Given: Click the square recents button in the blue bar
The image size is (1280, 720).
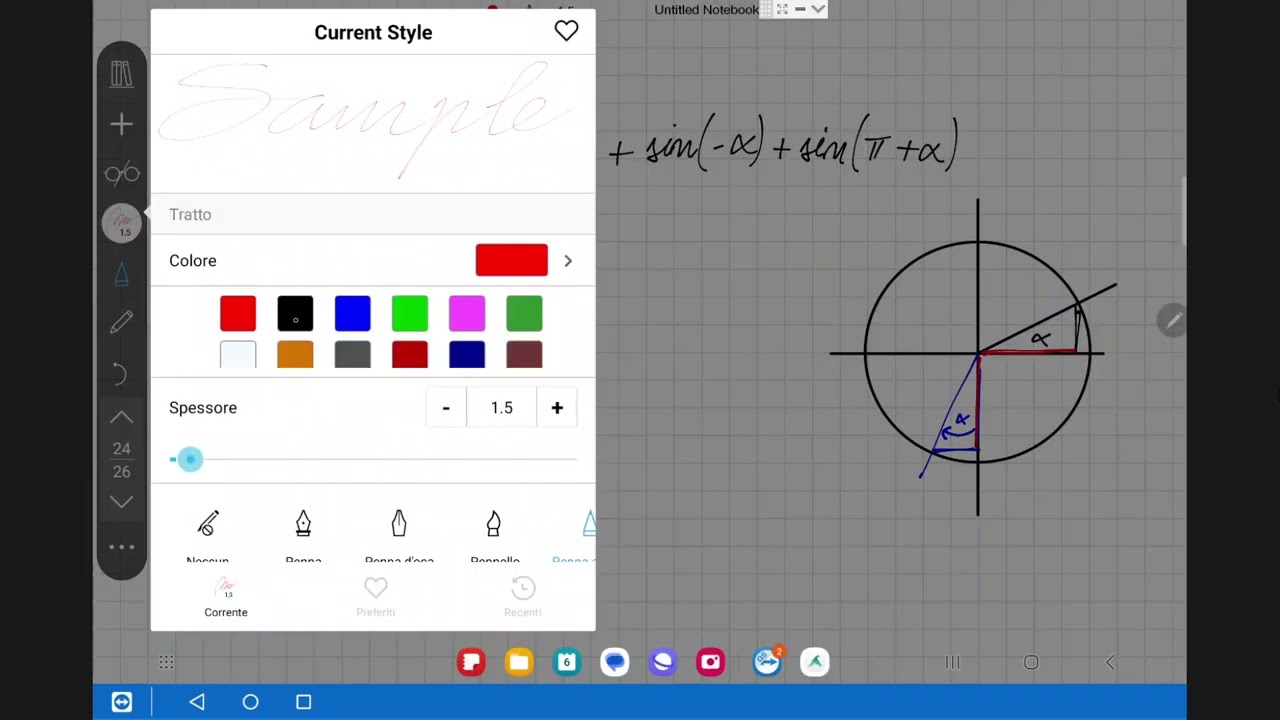Looking at the screenshot, I should click(304, 702).
